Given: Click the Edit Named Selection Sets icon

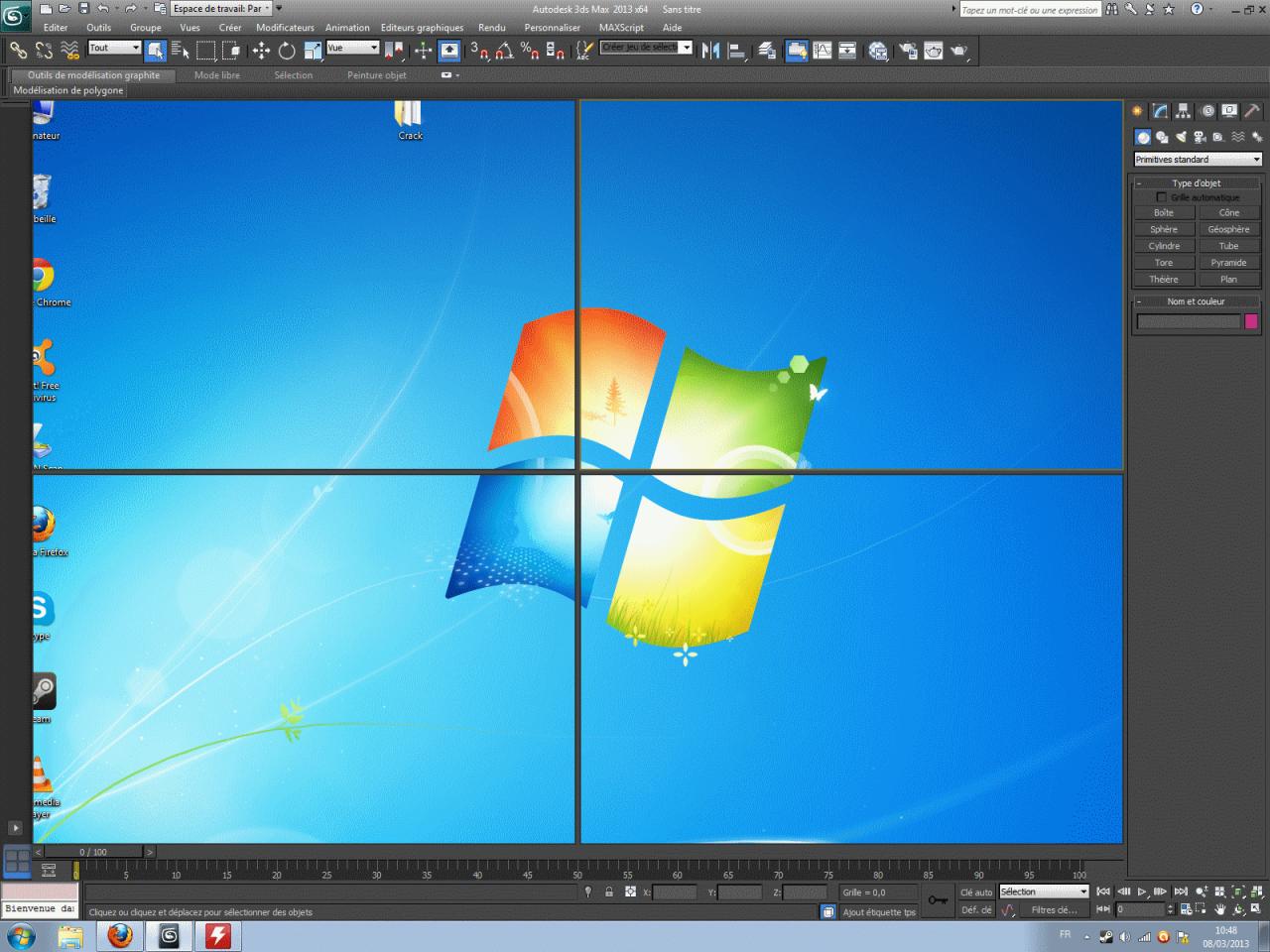Looking at the screenshot, I should tap(585, 51).
